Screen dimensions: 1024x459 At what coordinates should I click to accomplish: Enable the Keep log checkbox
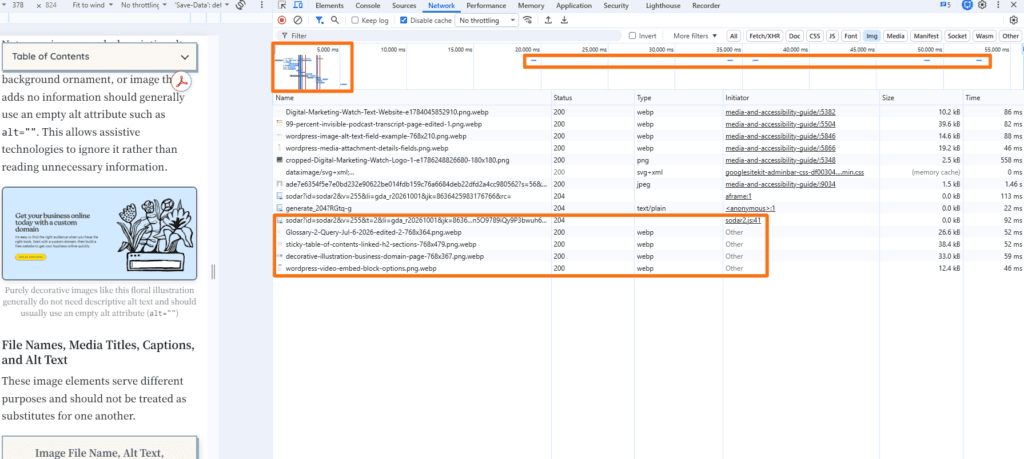coord(355,20)
